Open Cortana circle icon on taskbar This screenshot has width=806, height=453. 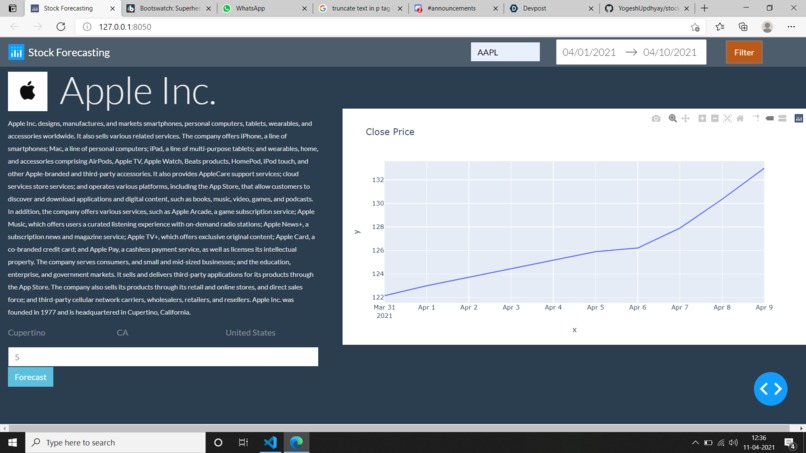coord(218,442)
